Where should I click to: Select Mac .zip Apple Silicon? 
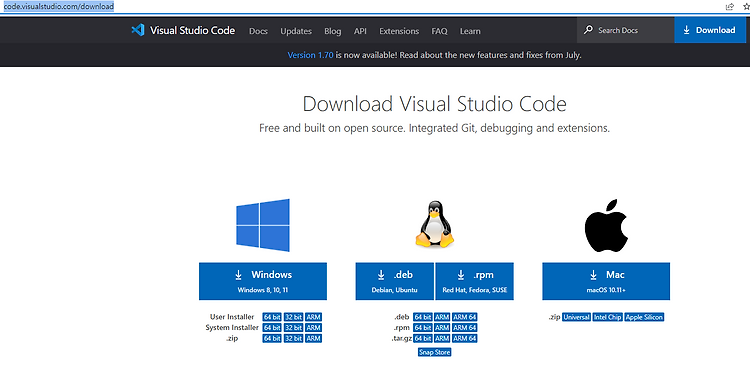[644, 317]
